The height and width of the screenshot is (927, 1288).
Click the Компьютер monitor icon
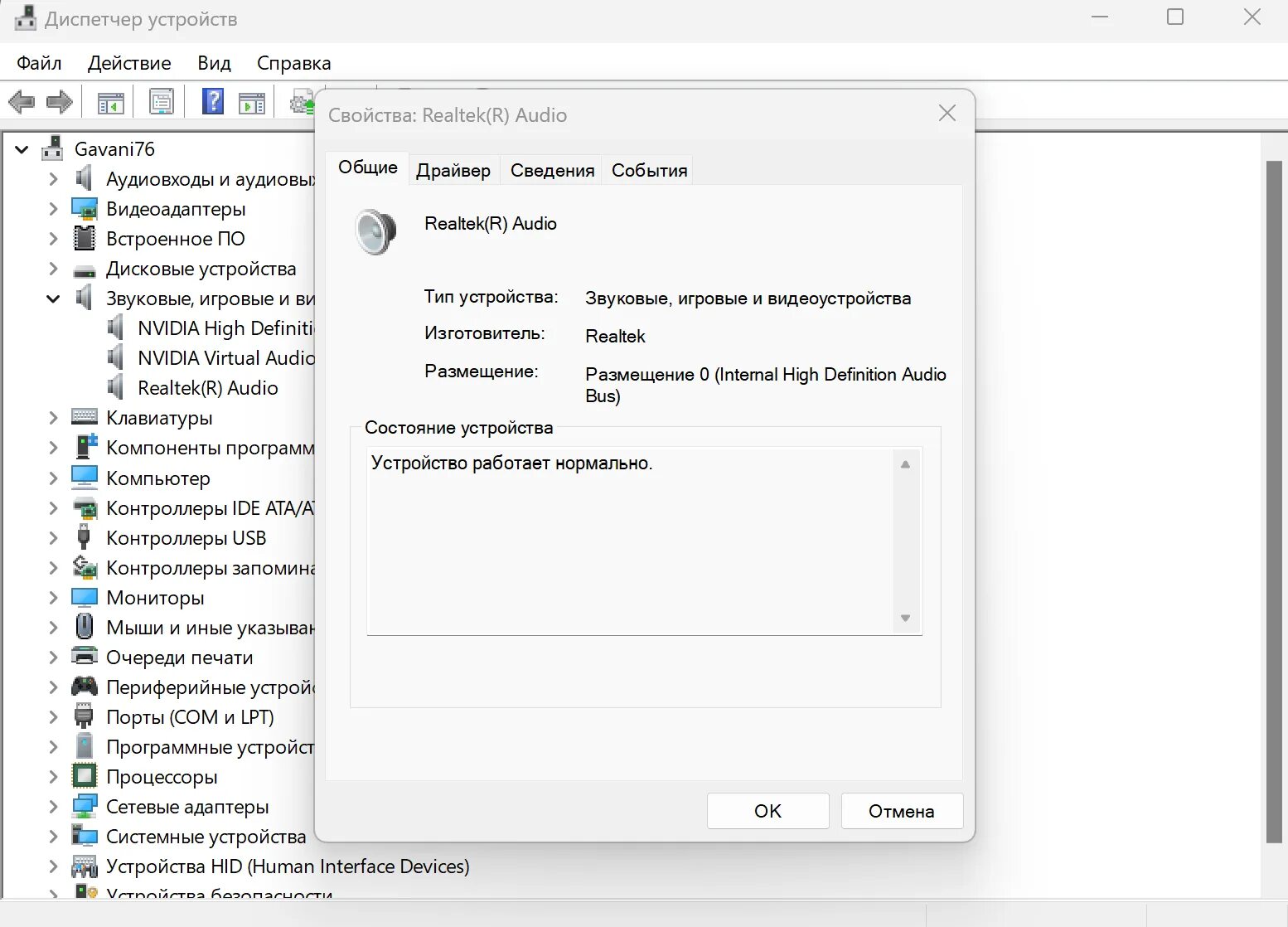[x=85, y=478]
